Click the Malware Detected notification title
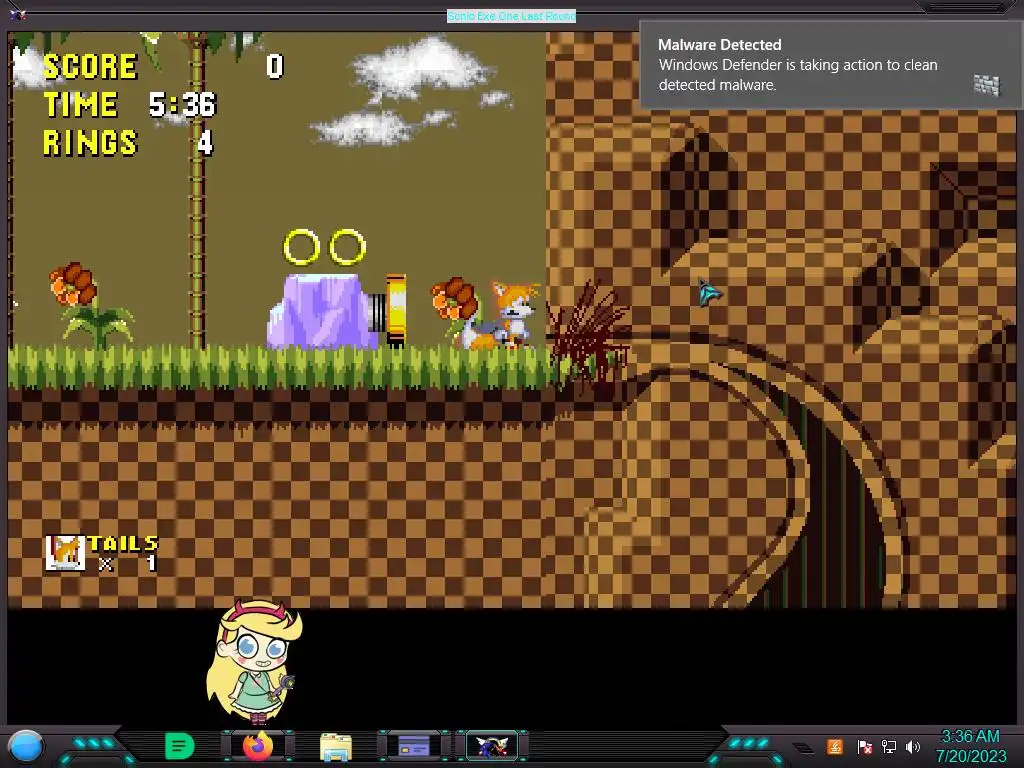The height and width of the screenshot is (768, 1024). pyautogui.click(x=719, y=44)
